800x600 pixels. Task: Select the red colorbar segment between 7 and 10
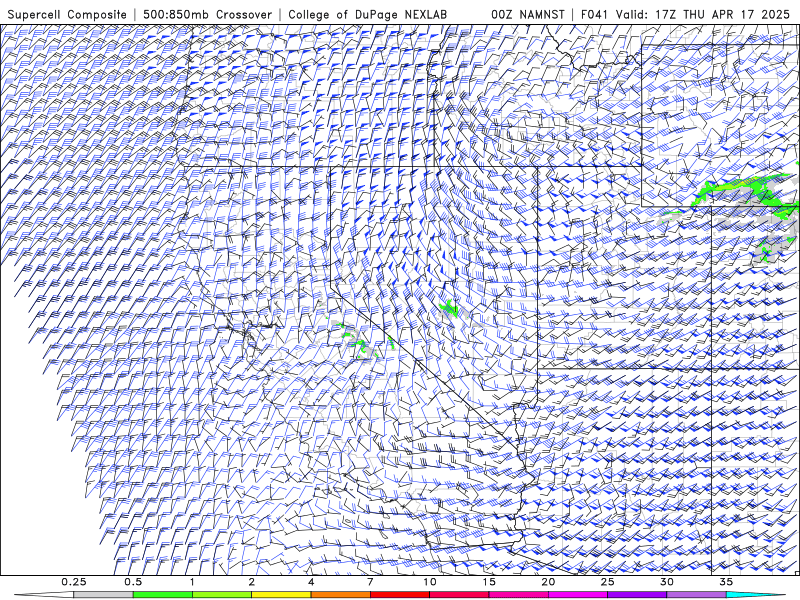click(399, 595)
